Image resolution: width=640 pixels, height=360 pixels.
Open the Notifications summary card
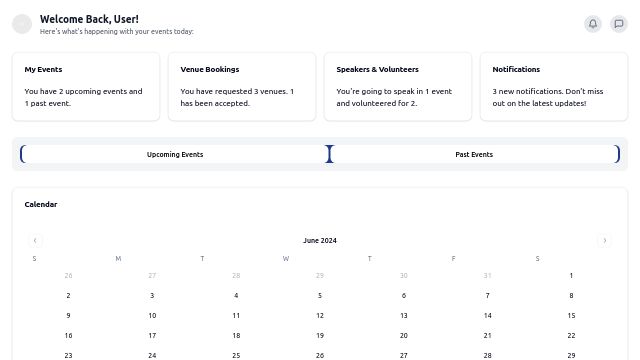[x=554, y=87]
